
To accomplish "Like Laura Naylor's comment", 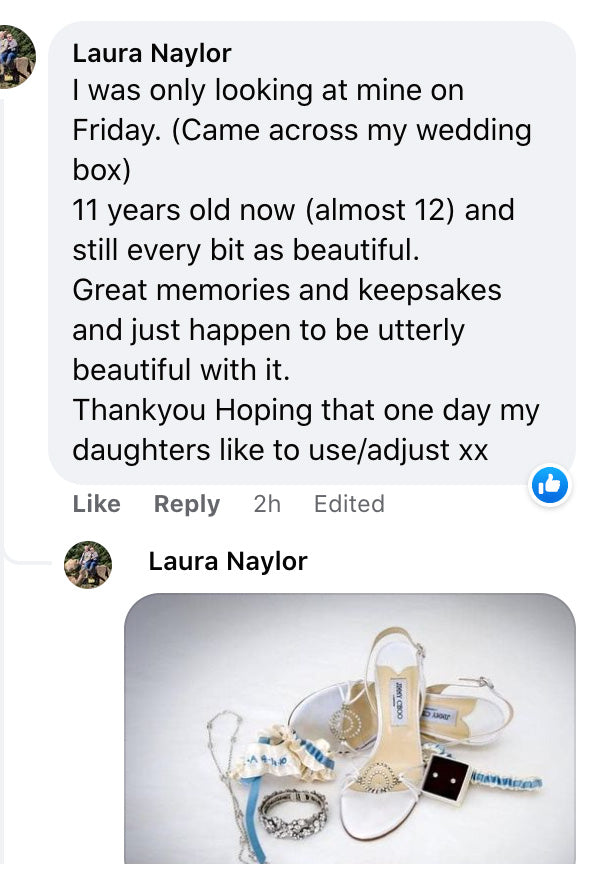I will pyautogui.click(x=96, y=504).
